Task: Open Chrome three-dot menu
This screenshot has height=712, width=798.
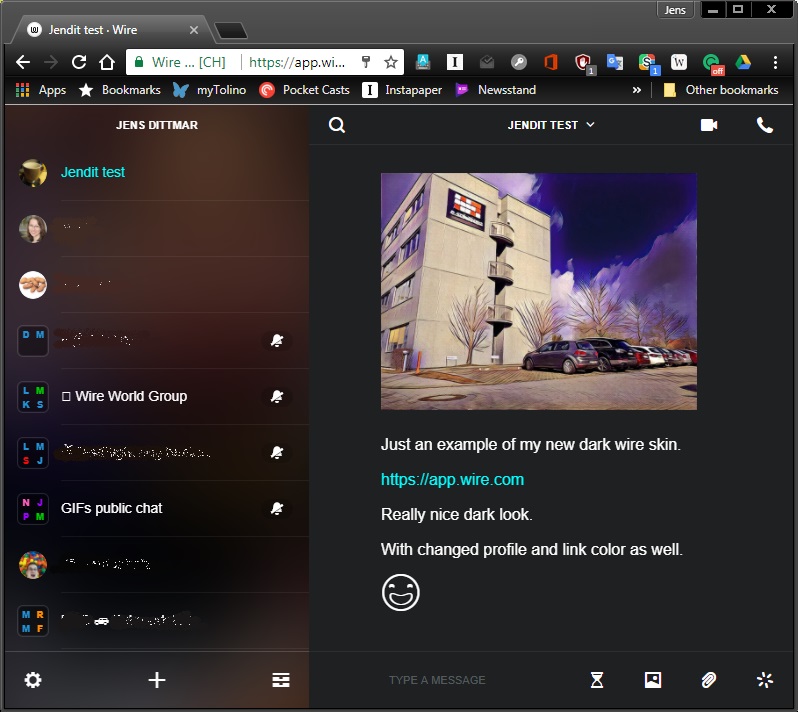Action: 775,63
